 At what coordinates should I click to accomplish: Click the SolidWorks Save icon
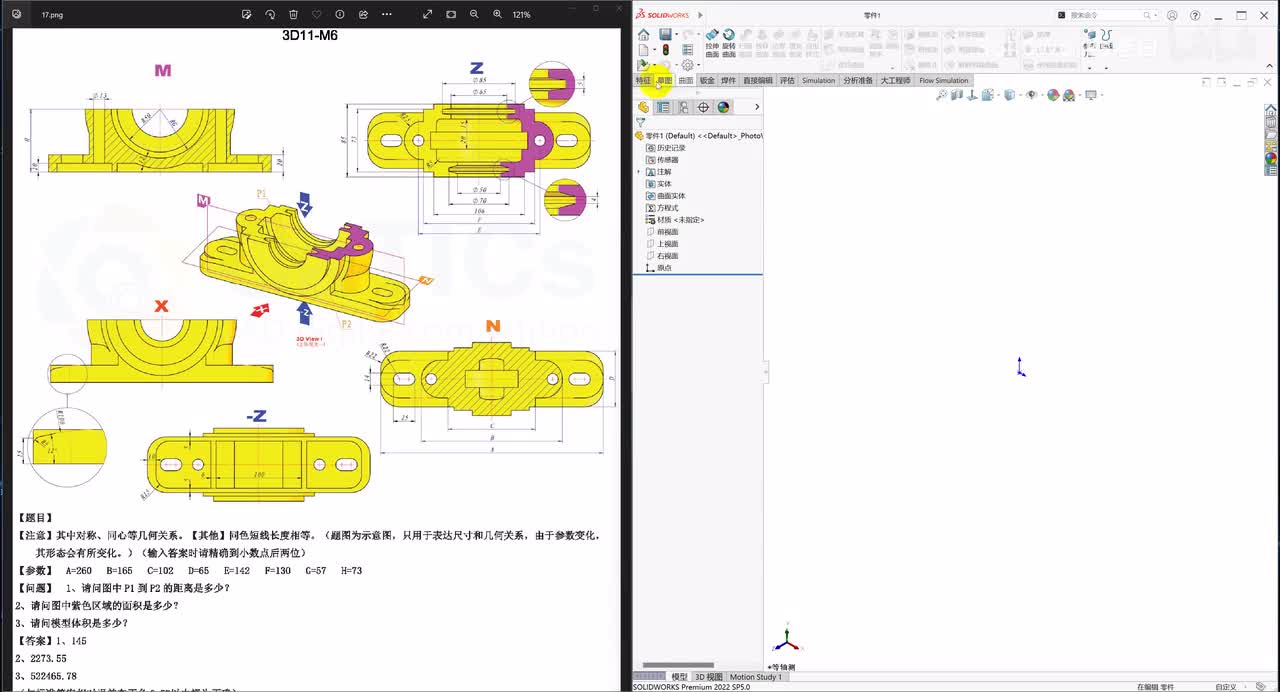click(x=665, y=35)
